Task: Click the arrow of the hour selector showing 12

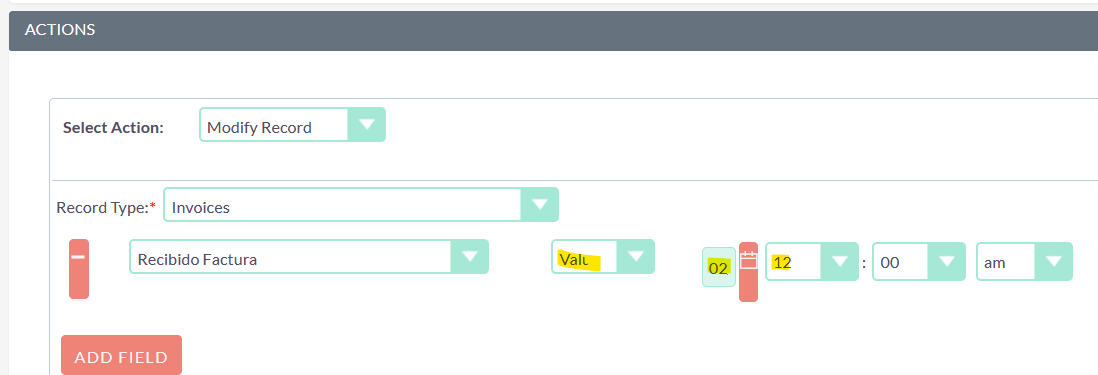Action: pos(839,262)
